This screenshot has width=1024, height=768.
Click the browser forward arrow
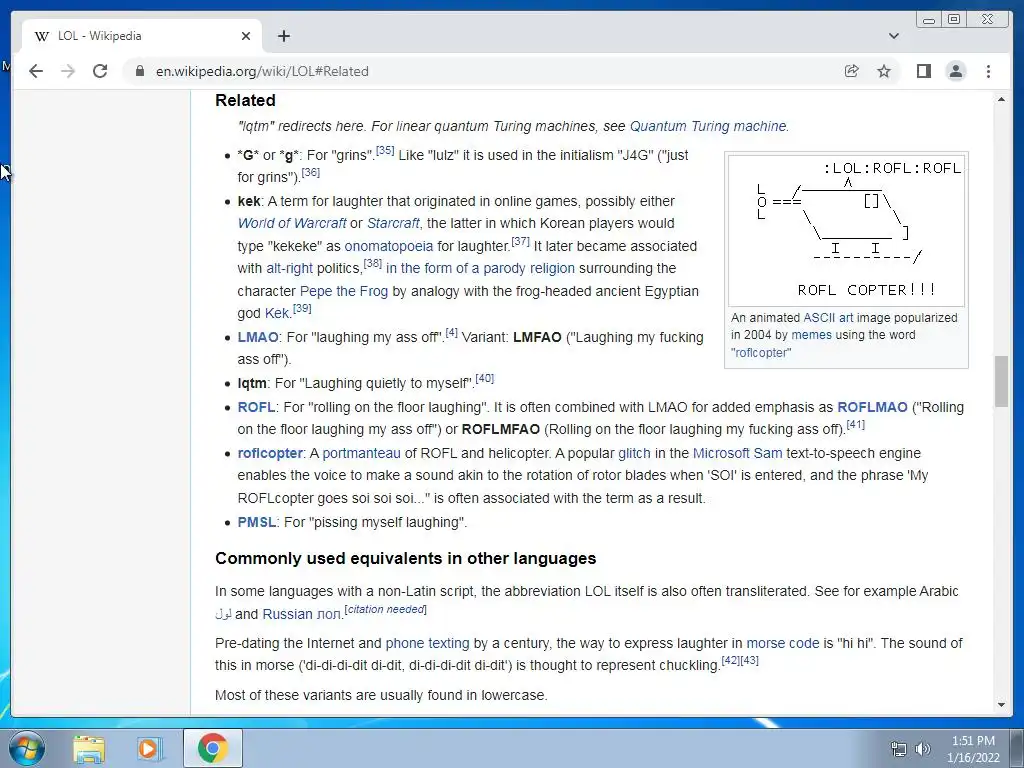[68, 71]
